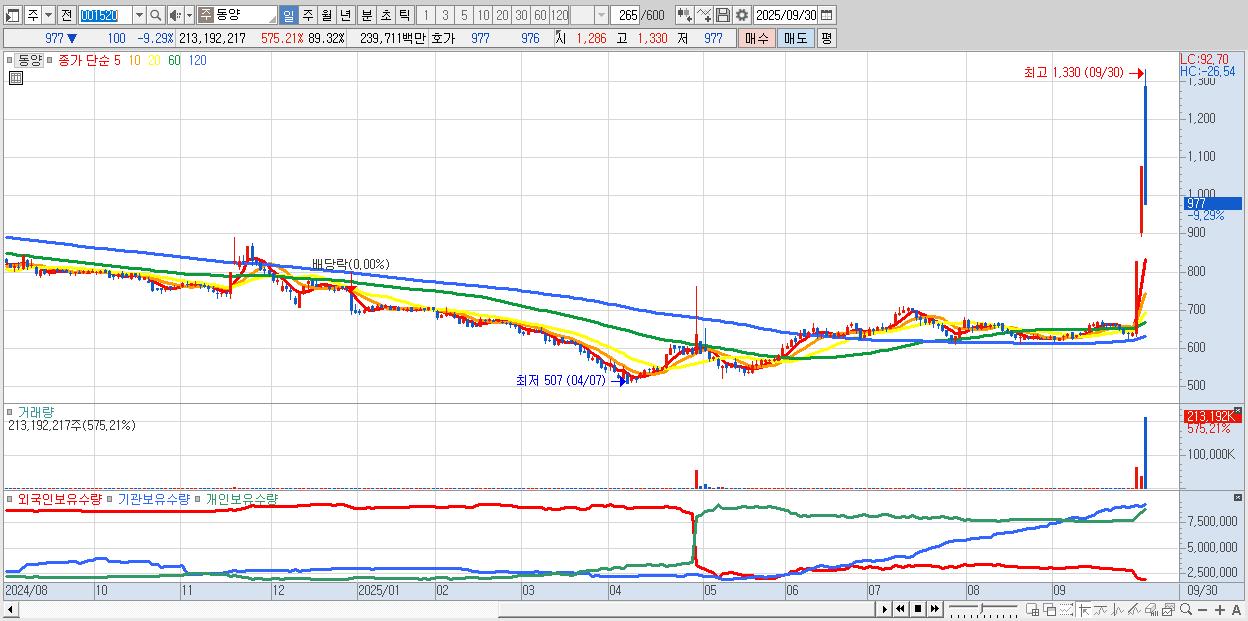Click the 주 market type selector at far left
The height and width of the screenshot is (621, 1248).
click(x=33, y=15)
